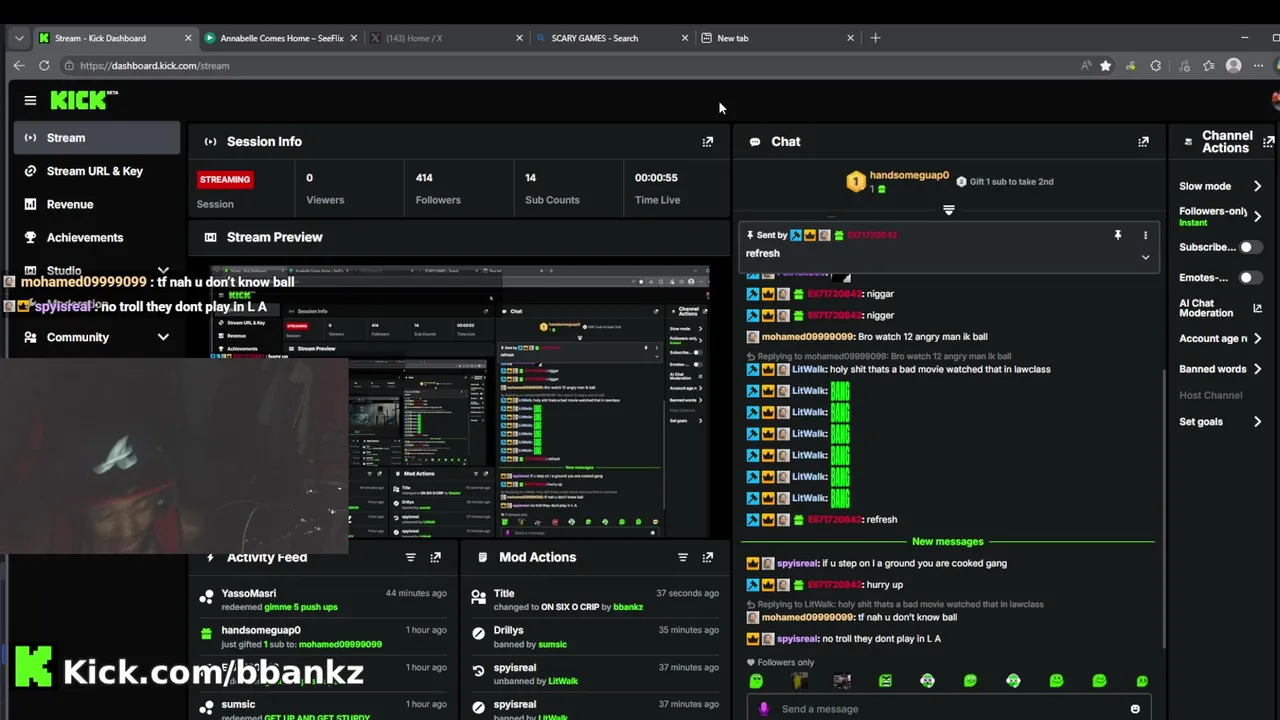Open Stream URL & Key page
This screenshot has height=720, width=1280.
tap(97, 171)
